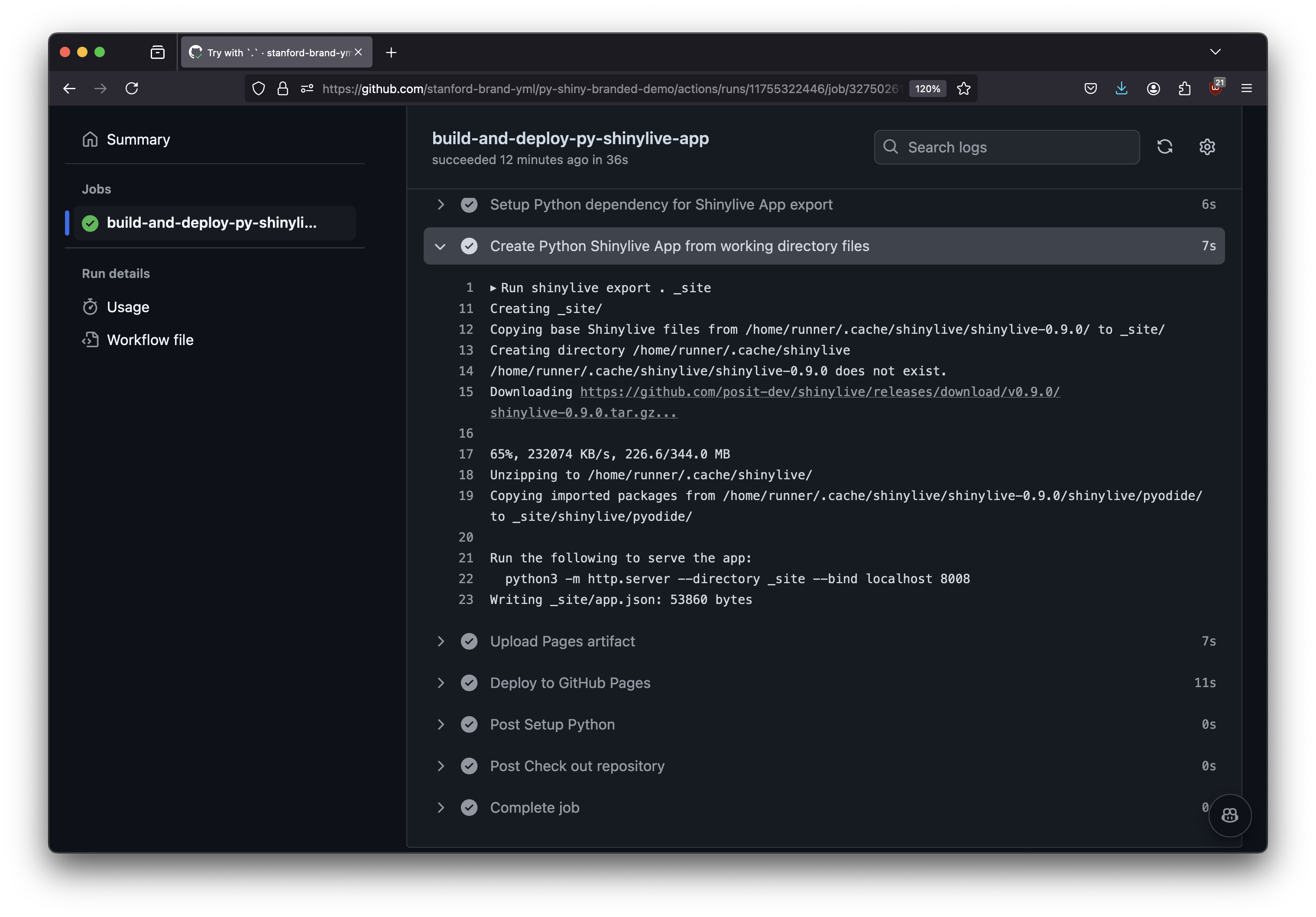This screenshot has width=1316, height=917.
Task: Expand Post Check out repository step
Action: pyautogui.click(x=440, y=766)
